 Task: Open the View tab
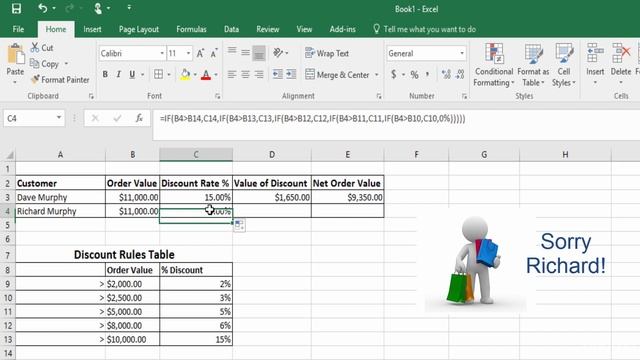pyautogui.click(x=304, y=29)
